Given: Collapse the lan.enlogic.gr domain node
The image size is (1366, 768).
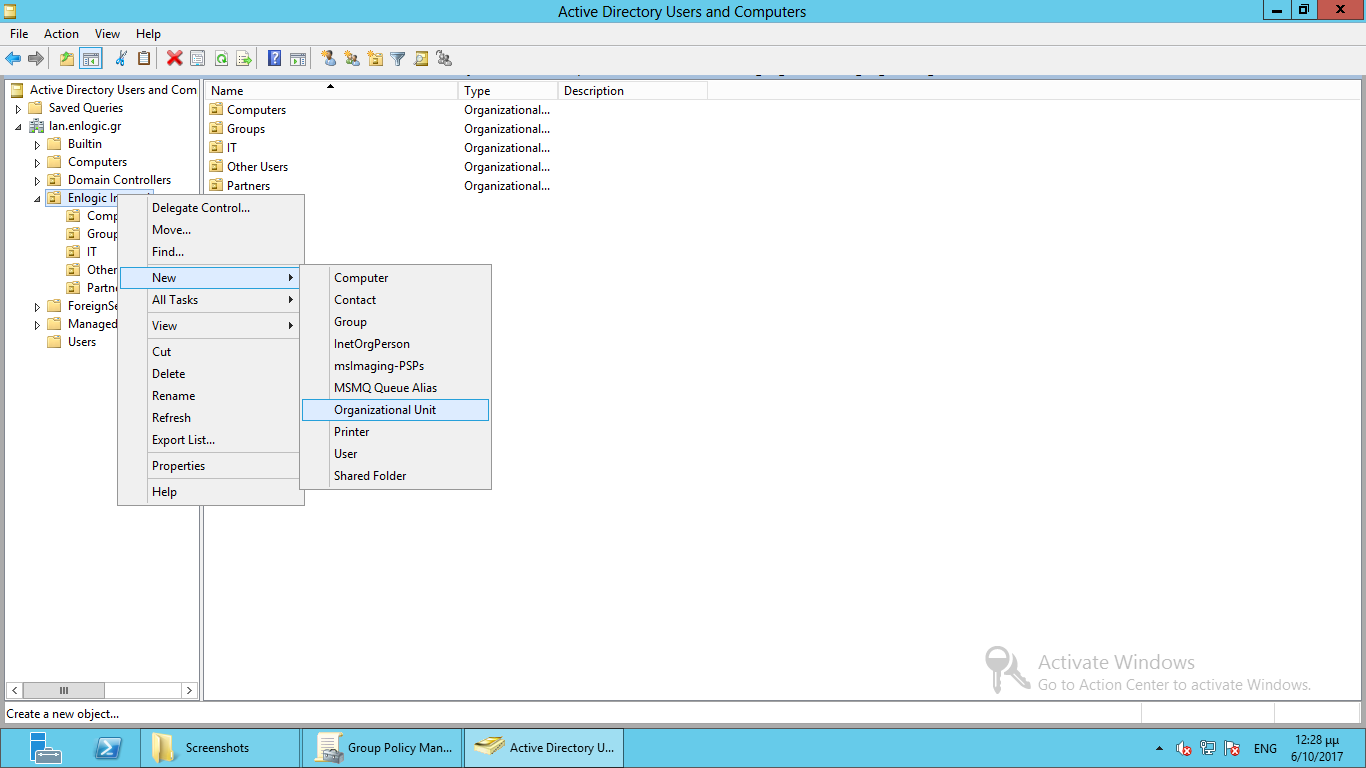Looking at the screenshot, I should click(18, 126).
